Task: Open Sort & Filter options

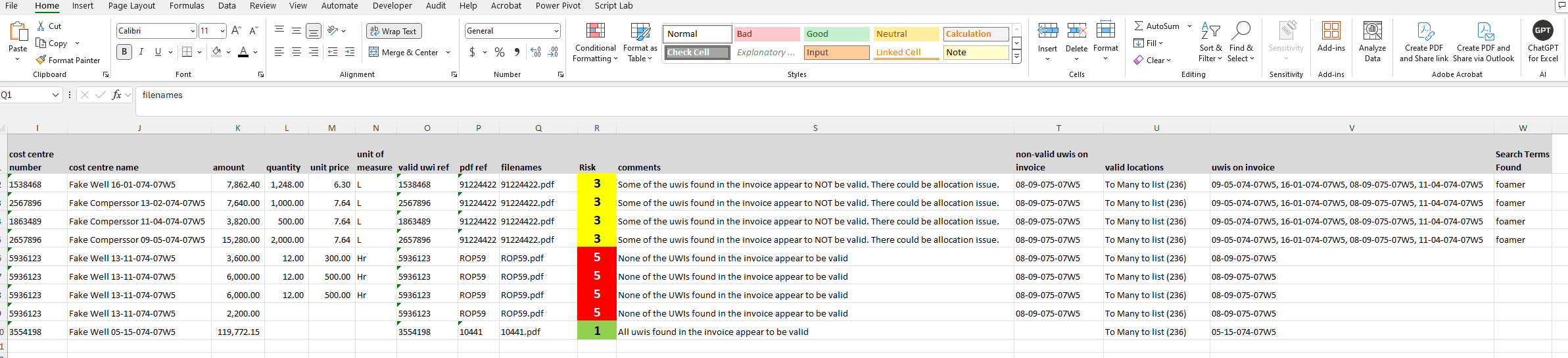Action: point(1210,43)
